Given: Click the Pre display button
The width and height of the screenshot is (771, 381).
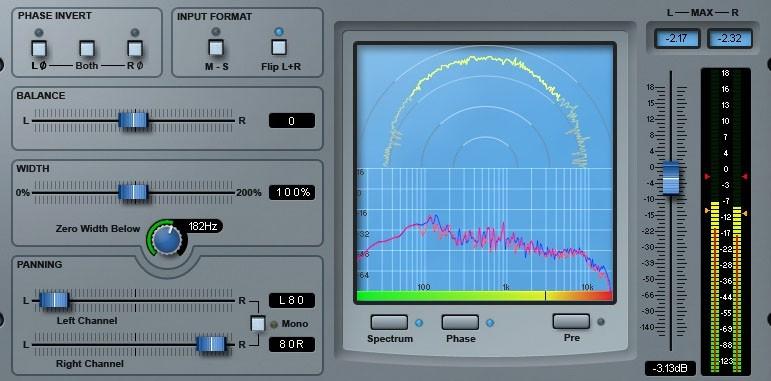Looking at the screenshot, I should [x=571, y=321].
